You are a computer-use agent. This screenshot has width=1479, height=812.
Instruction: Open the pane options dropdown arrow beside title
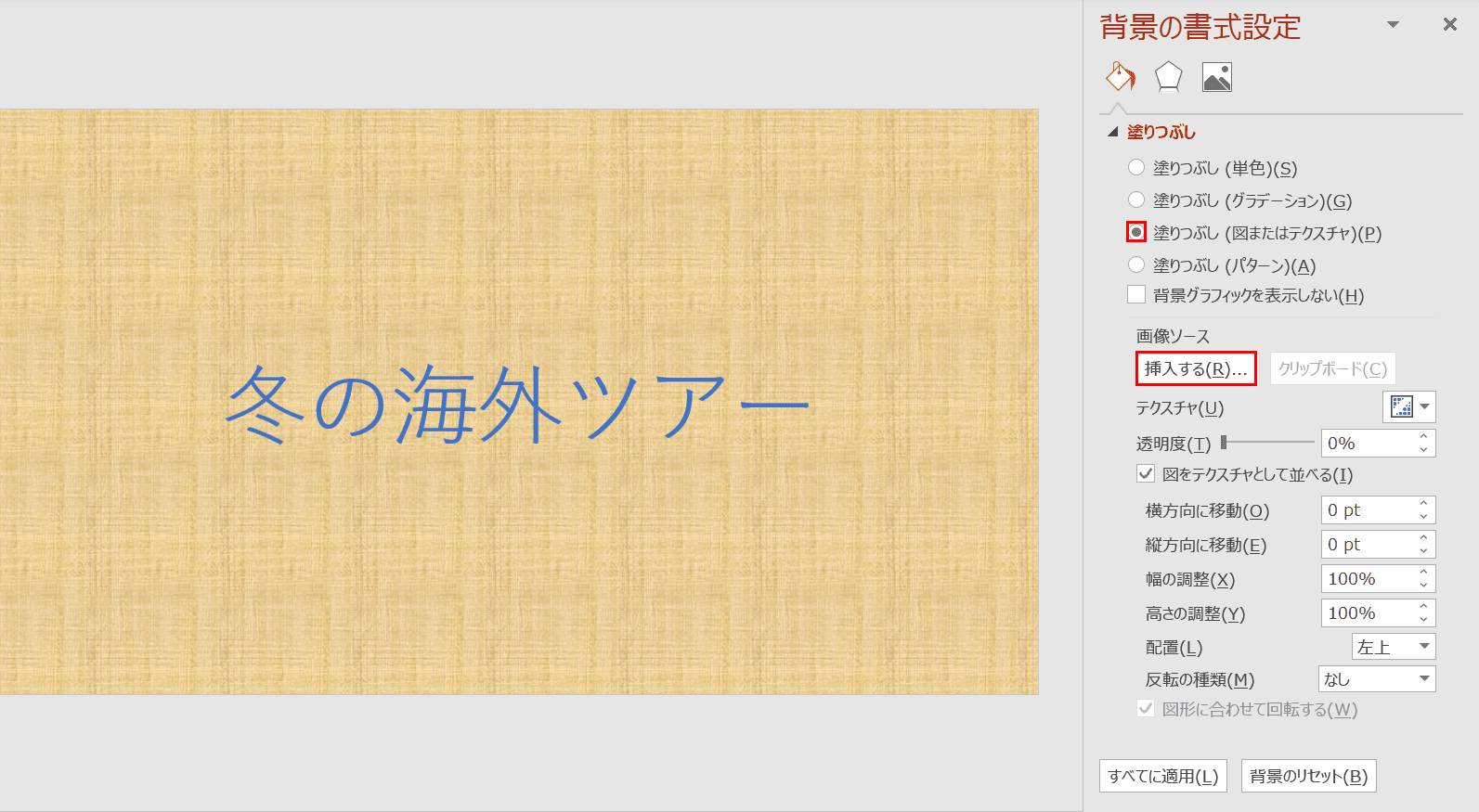pyautogui.click(x=1393, y=25)
